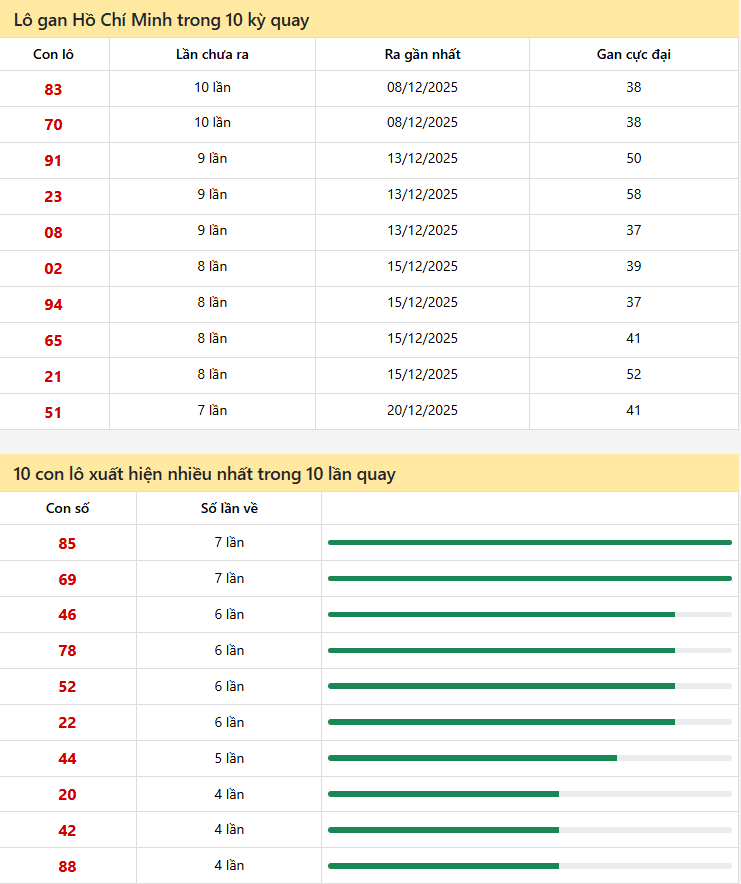Click the '10 con lô xuất hiện nhiều nhất' heading
741x884 pixels.
pyautogui.click(x=204, y=474)
